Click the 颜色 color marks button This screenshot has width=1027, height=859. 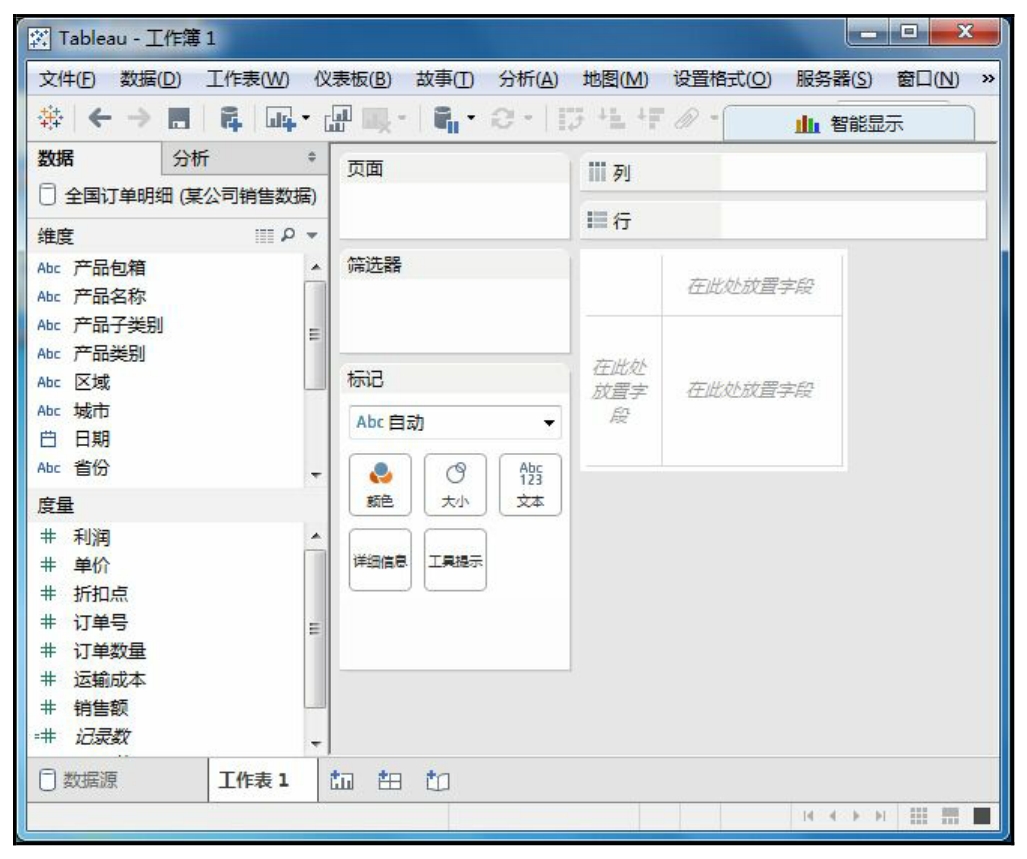coord(380,484)
